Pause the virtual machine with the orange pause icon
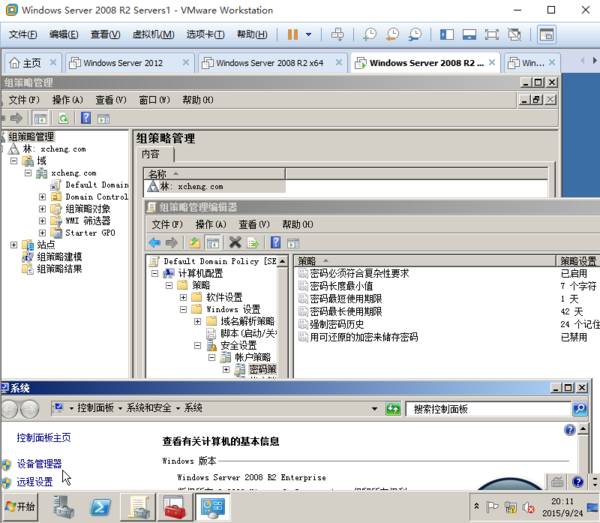Viewport: 600px width, 523px height. 293,34
